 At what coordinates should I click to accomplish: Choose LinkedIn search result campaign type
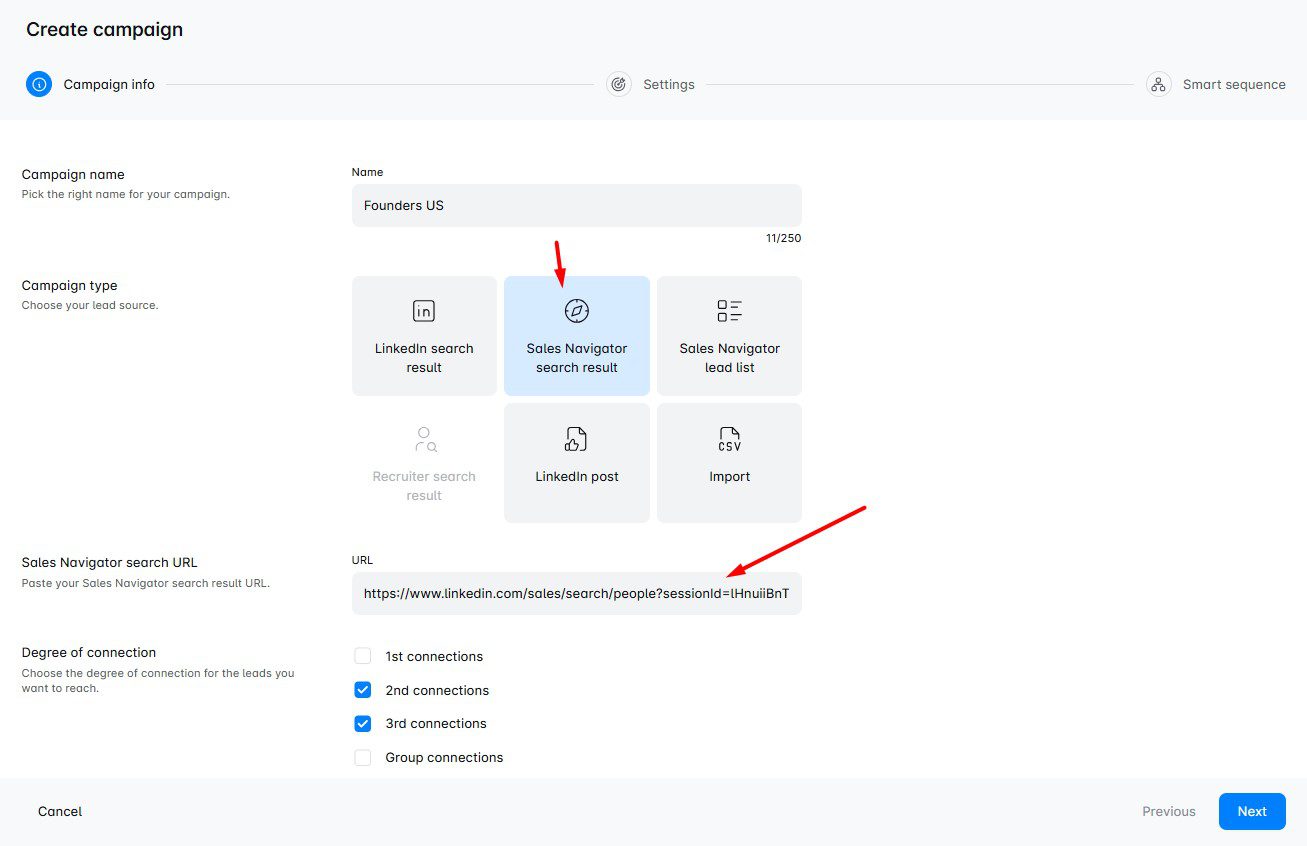coord(424,336)
